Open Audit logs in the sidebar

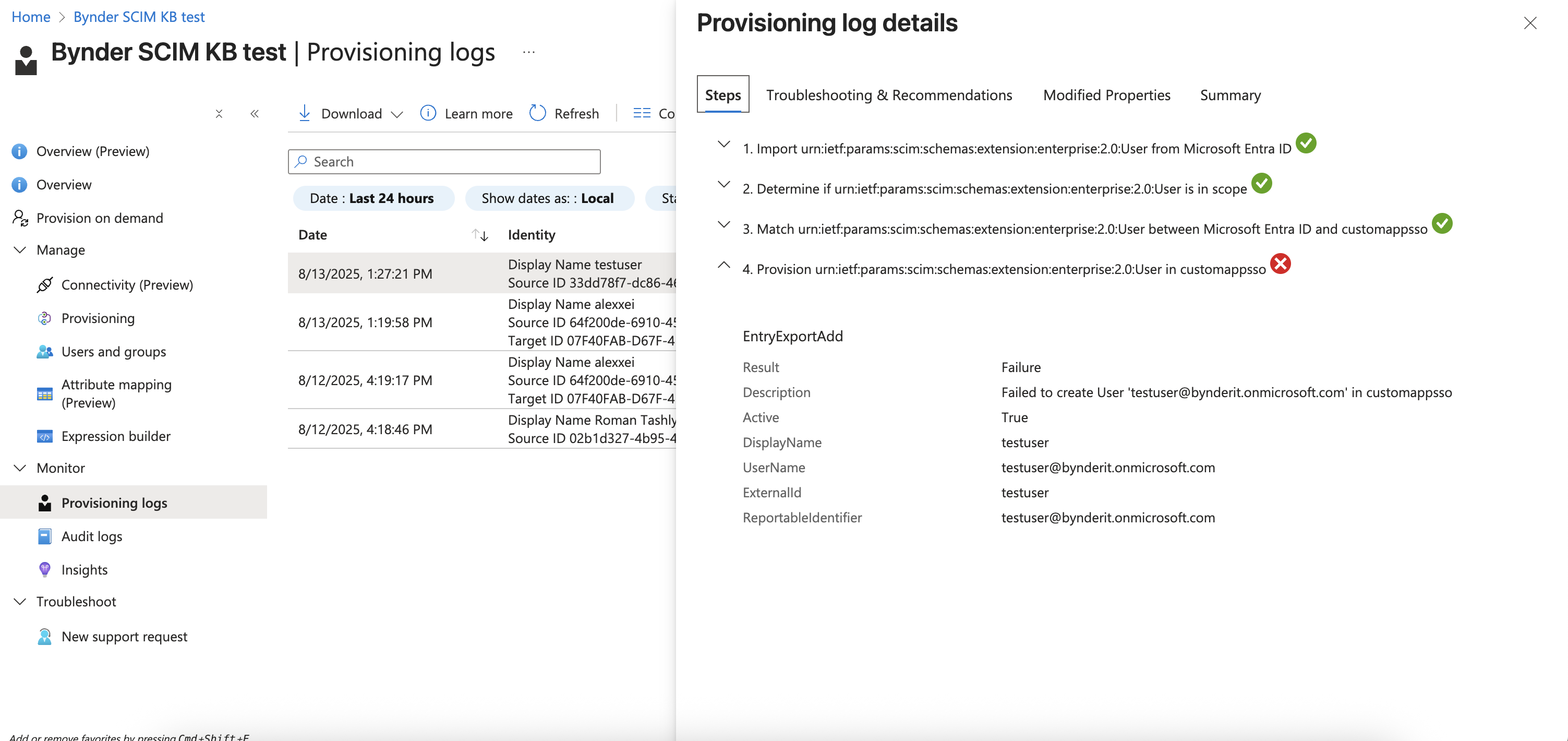pos(92,536)
